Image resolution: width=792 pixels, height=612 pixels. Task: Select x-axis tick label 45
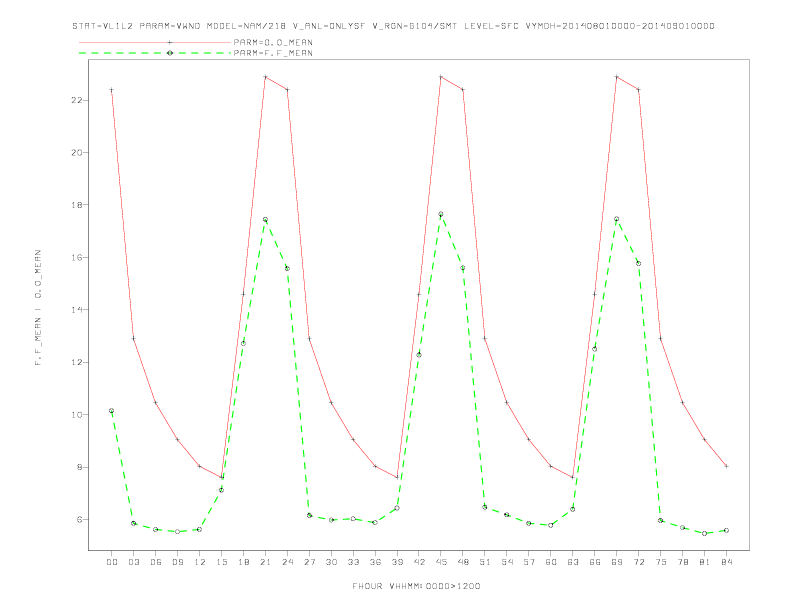click(x=441, y=562)
